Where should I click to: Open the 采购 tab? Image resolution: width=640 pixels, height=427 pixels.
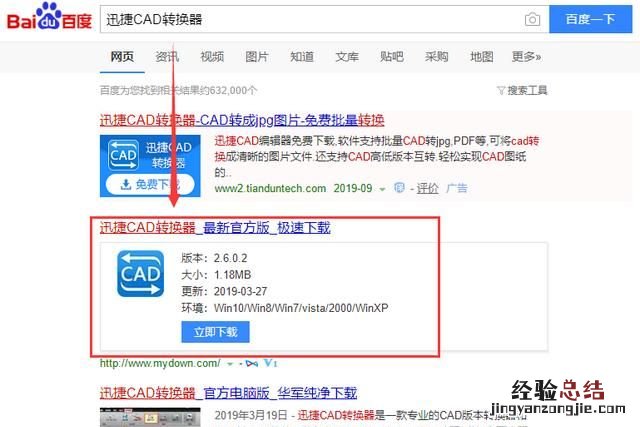pyautogui.click(x=437, y=56)
